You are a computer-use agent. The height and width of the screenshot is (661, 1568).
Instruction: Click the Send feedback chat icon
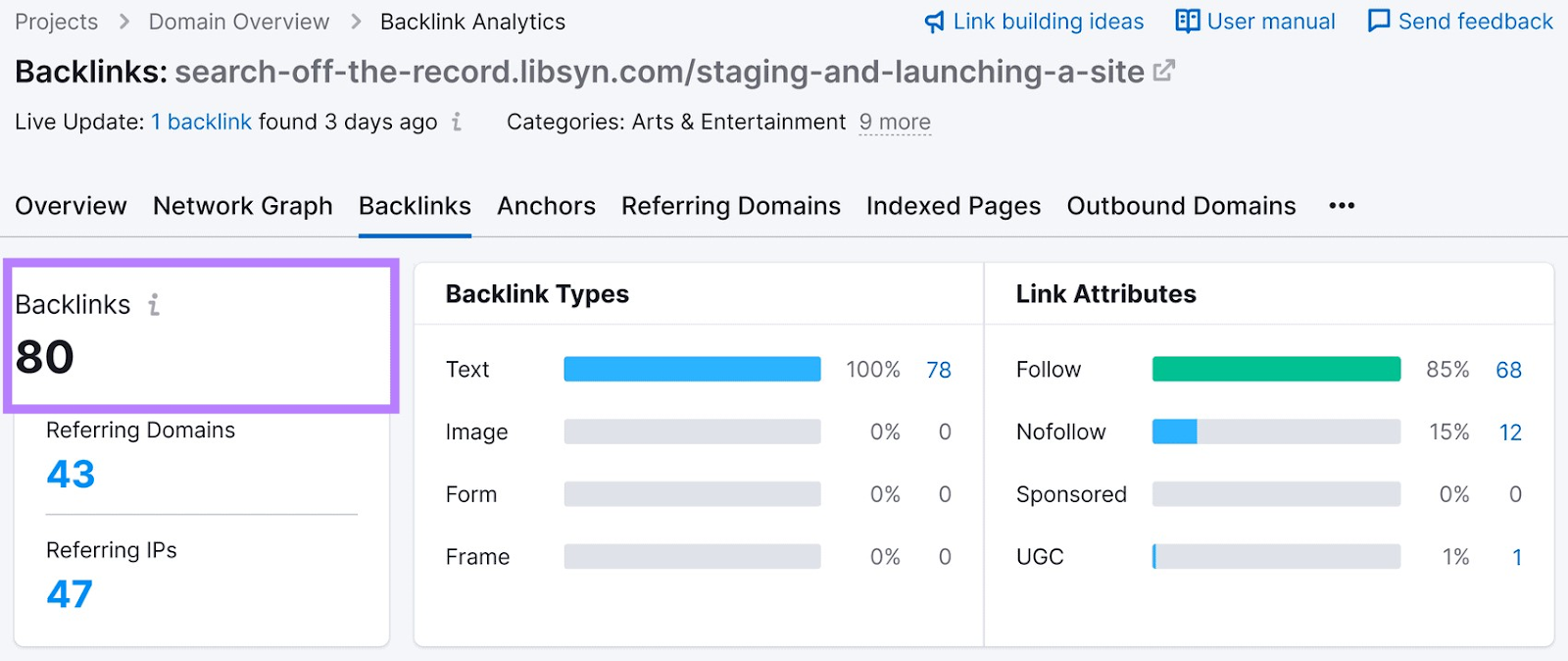[1378, 22]
